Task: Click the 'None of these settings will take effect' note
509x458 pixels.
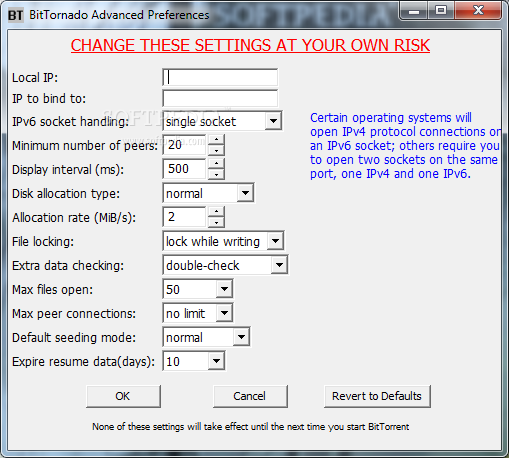Action: [251, 427]
